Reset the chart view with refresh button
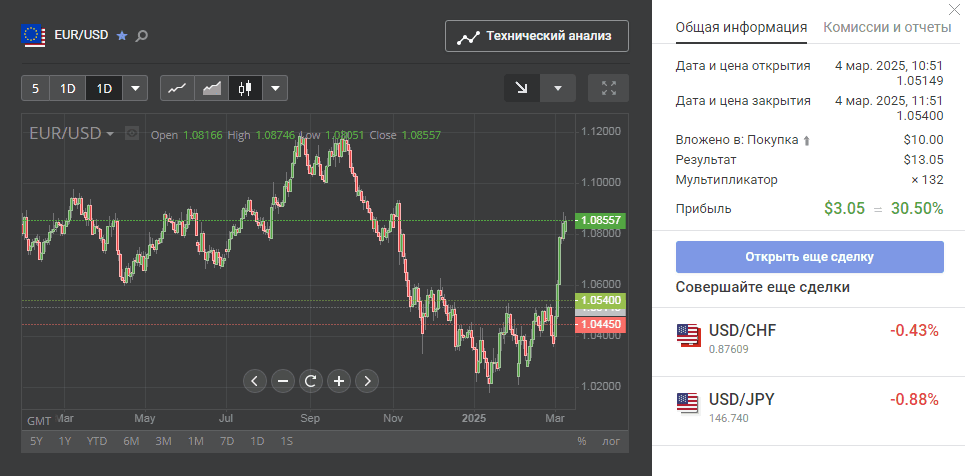 coord(311,381)
